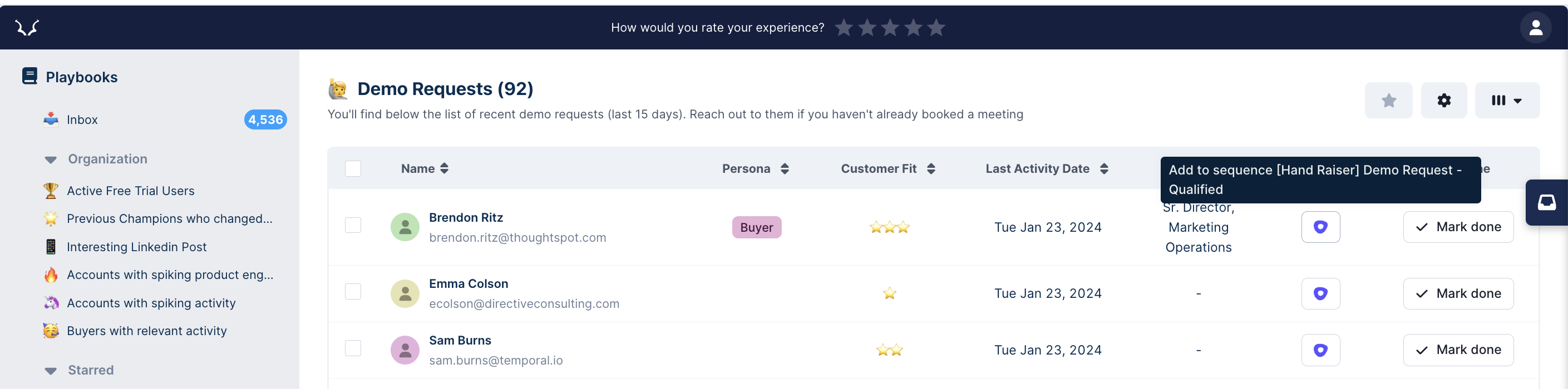Add Sam Burns to sequence icon
This screenshot has height=389, width=1568.
[x=1320, y=350]
